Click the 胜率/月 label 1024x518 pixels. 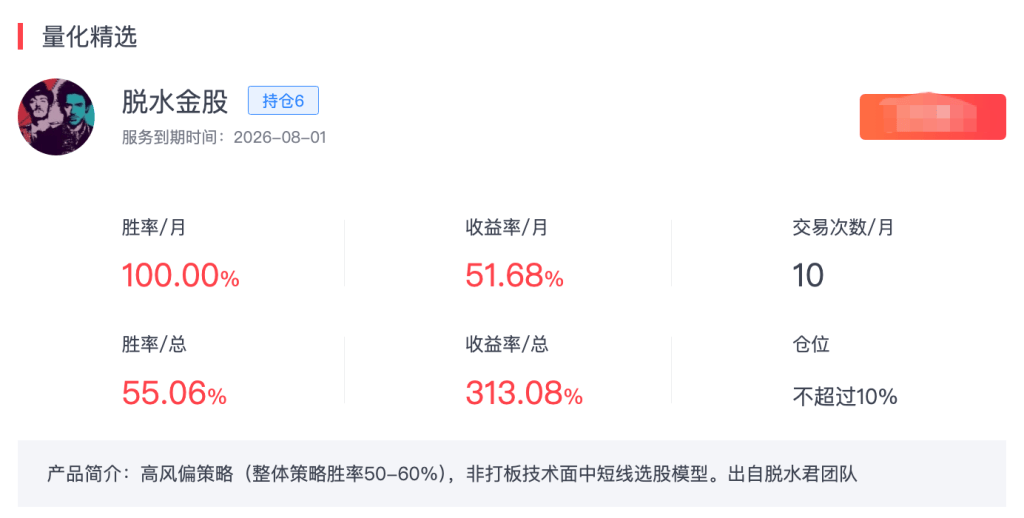pyautogui.click(x=154, y=227)
